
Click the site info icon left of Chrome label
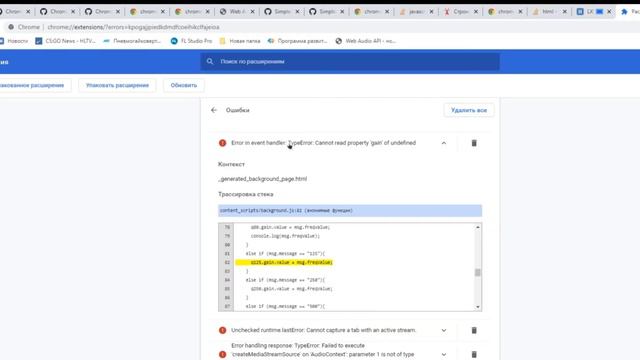click(11, 27)
